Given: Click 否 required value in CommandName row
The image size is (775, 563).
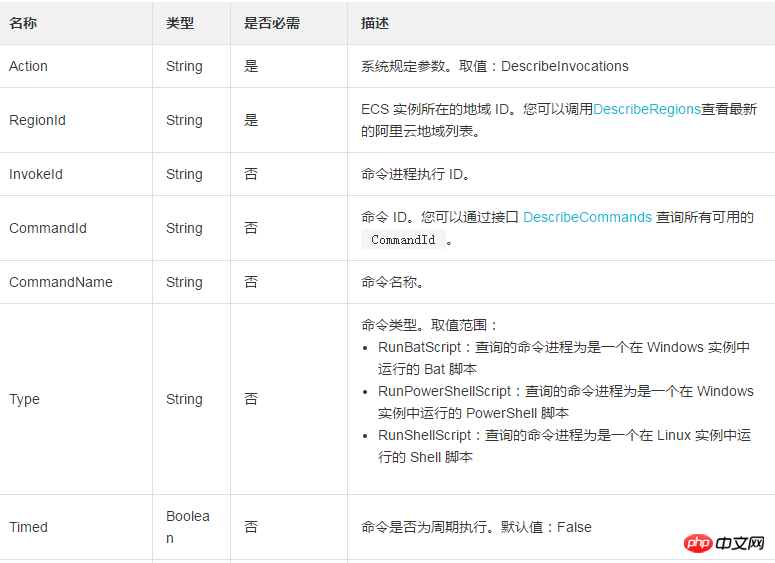Looking at the screenshot, I should tap(251, 282).
